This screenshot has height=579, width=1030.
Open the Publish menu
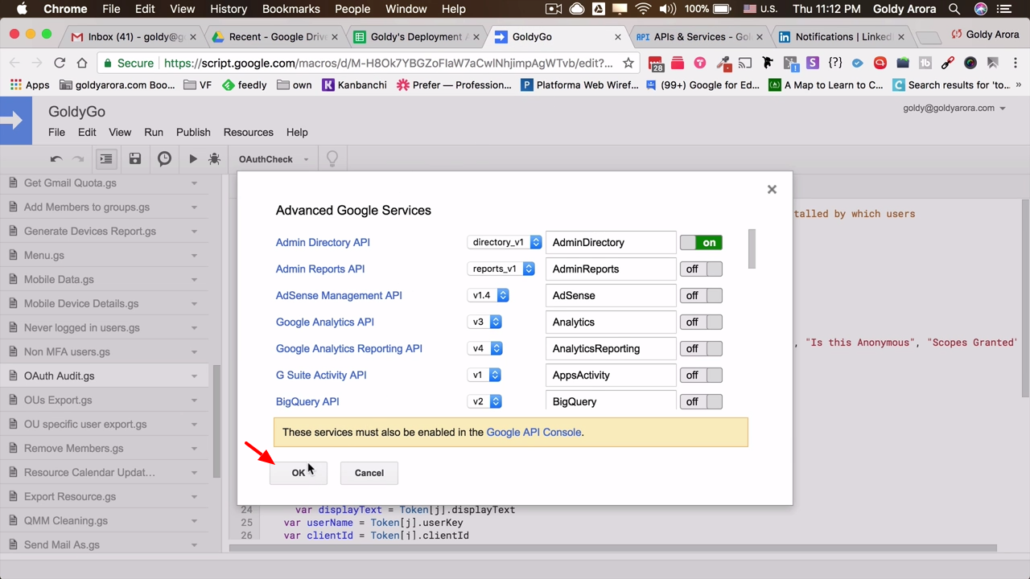(193, 132)
